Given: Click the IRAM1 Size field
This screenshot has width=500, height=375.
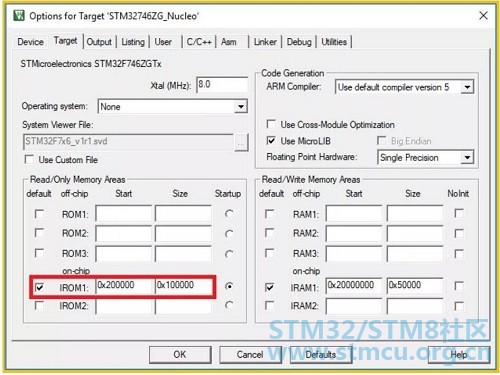Looking at the screenshot, I should pyautogui.click(x=415, y=286).
